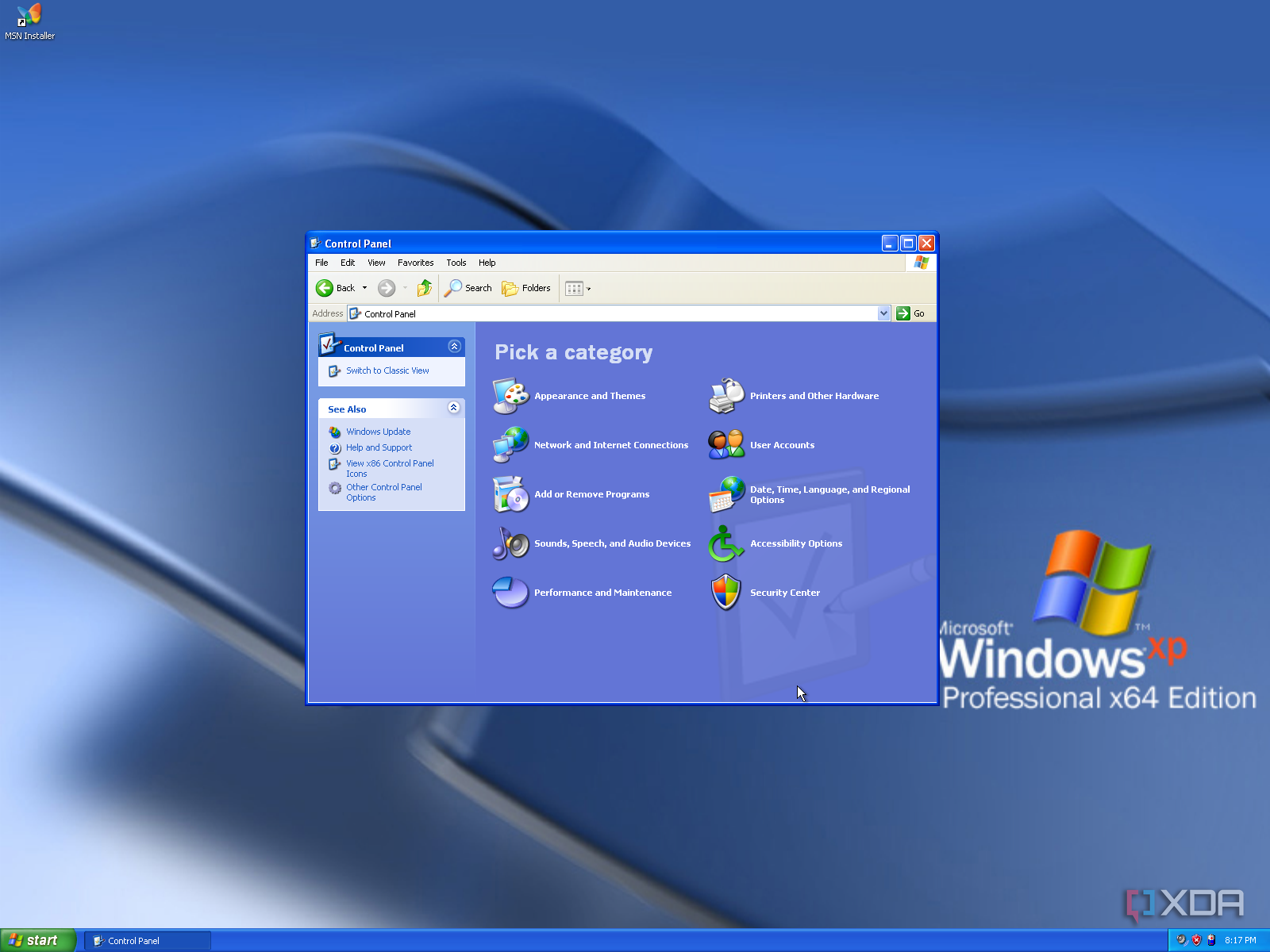Open the Printers and Other Hardware icon
The image size is (1270, 952).
coord(726,396)
